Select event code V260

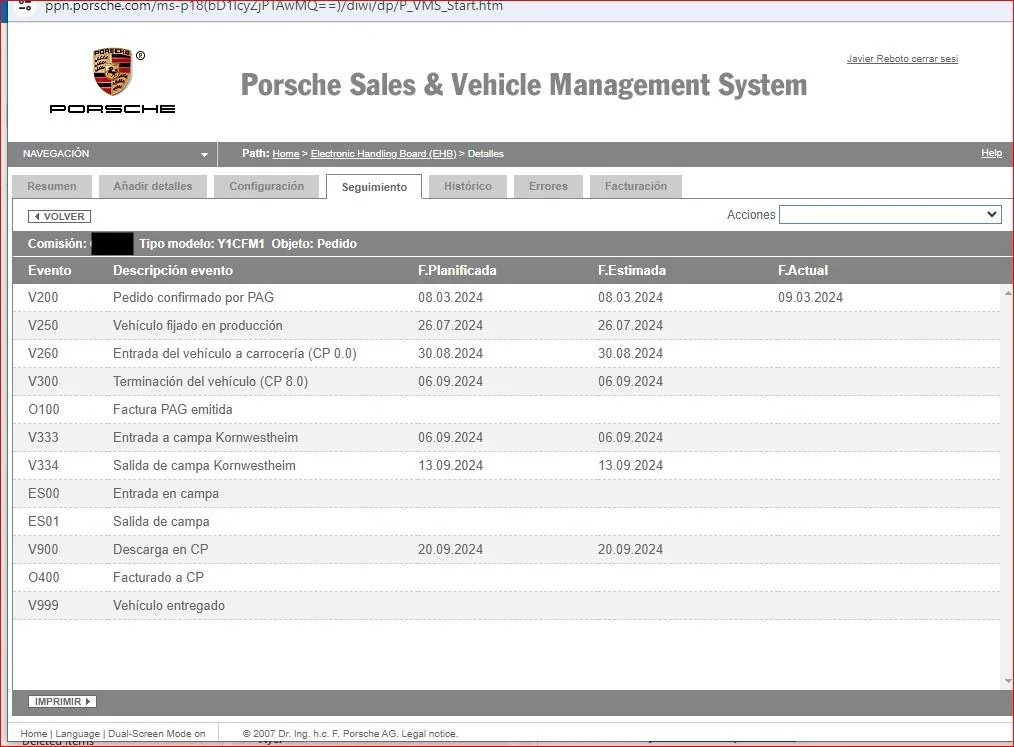click(43, 354)
